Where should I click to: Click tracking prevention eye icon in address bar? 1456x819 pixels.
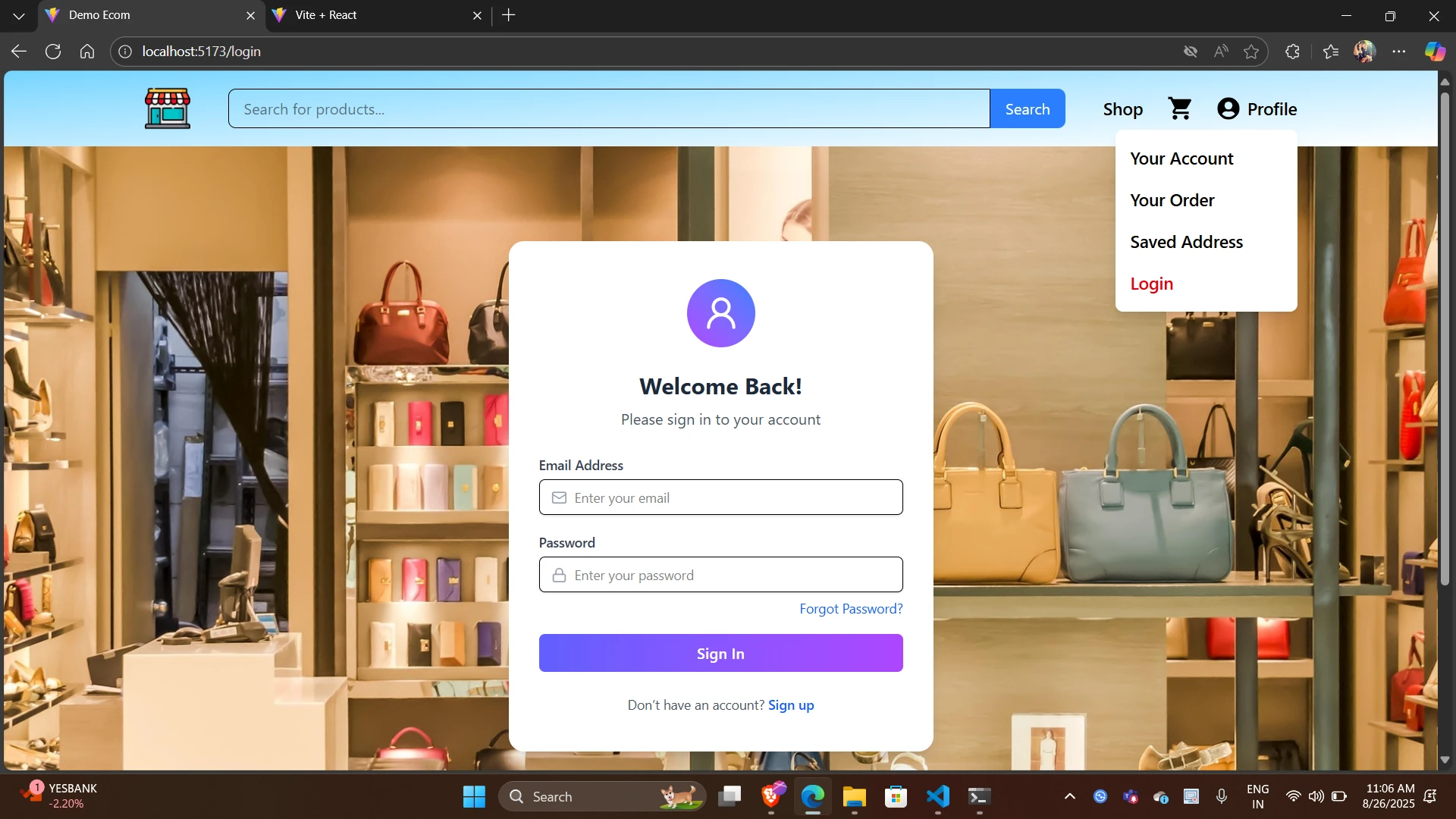tap(1191, 51)
